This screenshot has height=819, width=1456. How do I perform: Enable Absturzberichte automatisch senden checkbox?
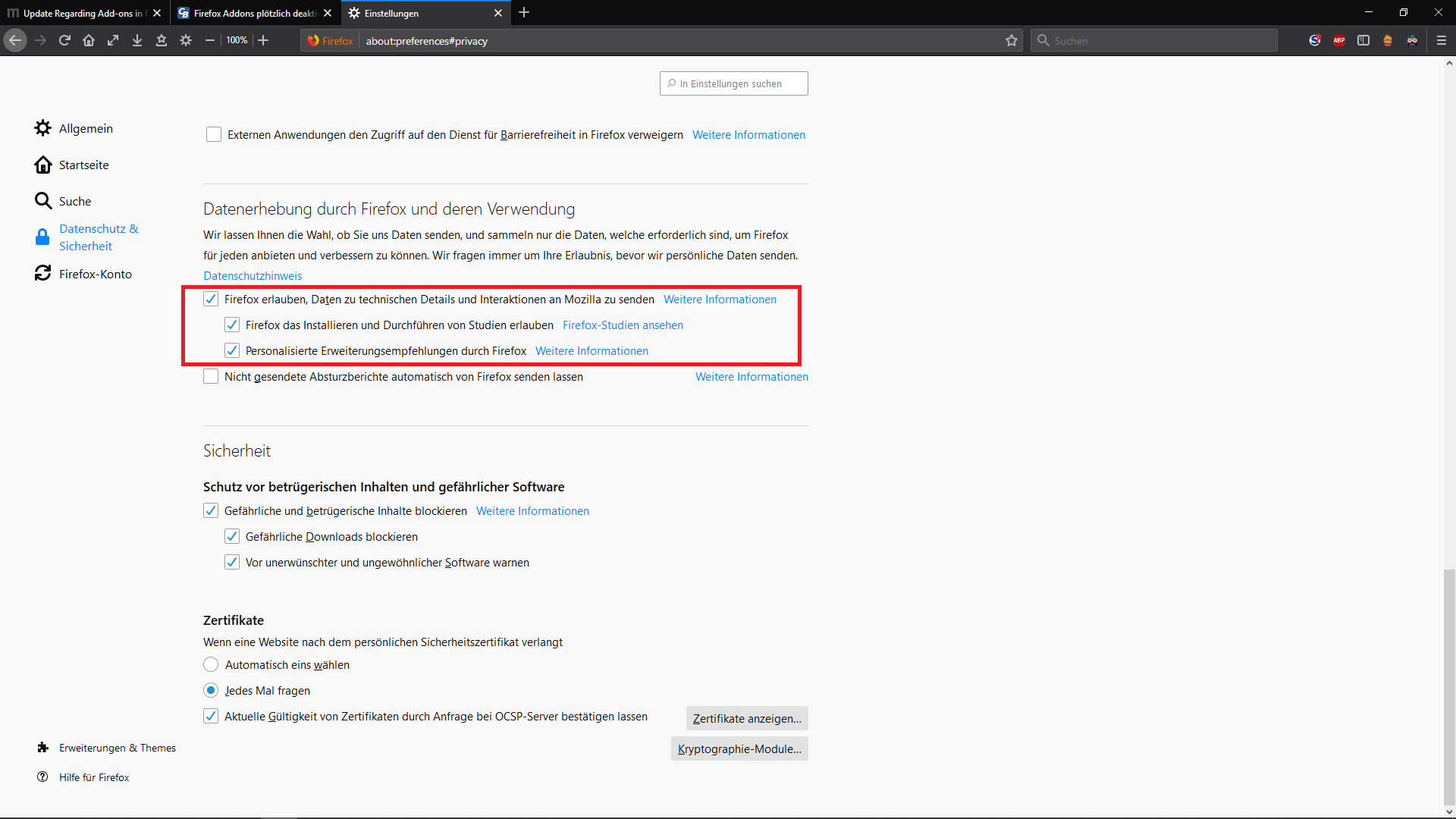coord(211,377)
